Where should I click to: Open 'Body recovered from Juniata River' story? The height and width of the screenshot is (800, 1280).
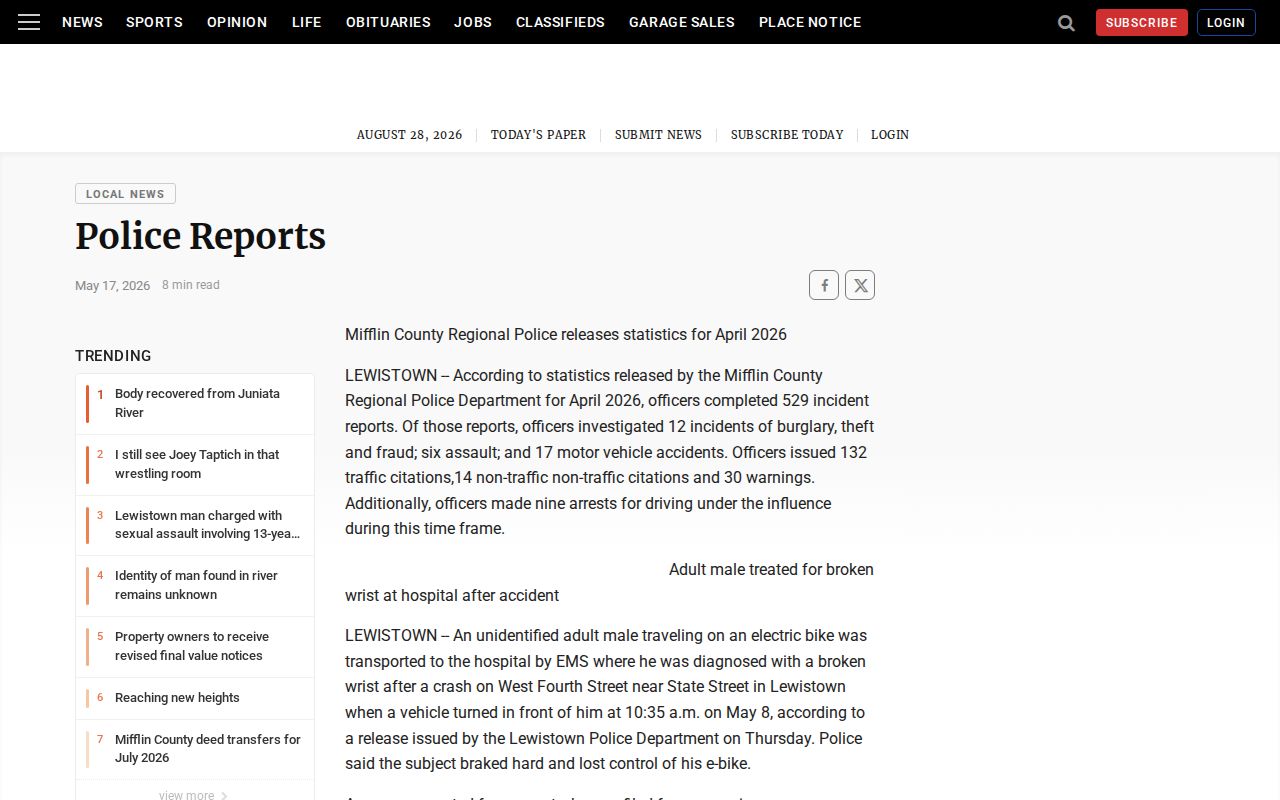pyautogui.click(x=197, y=403)
